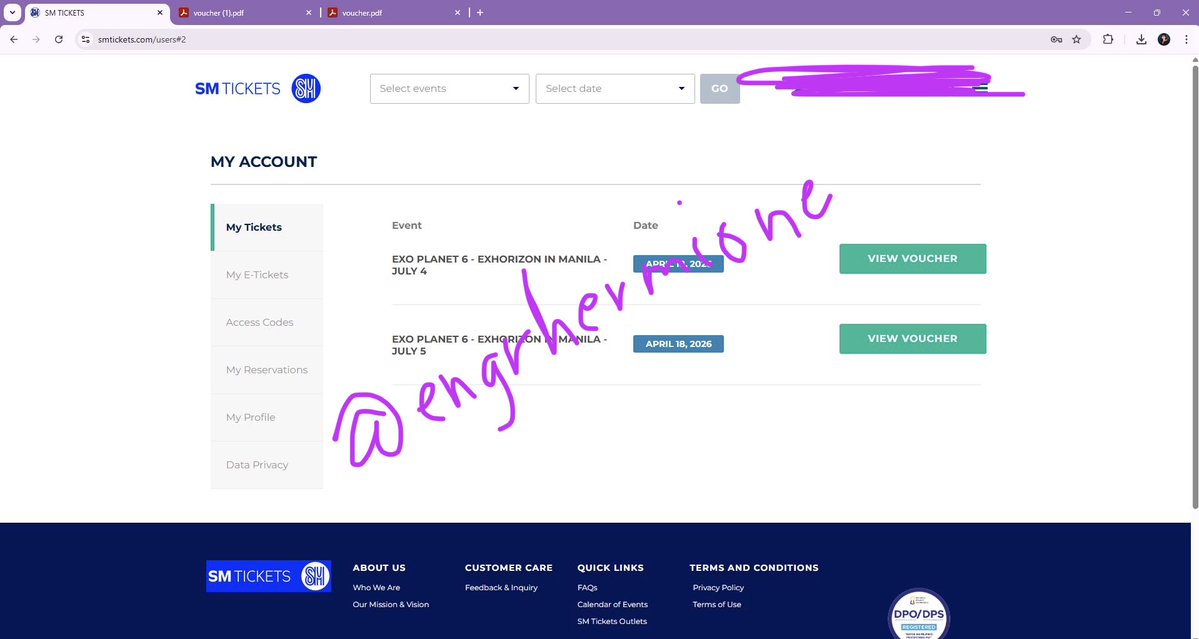The height and width of the screenshot is (639, 1199).
Task: Go forward in browser history
Action: [36, 39]
